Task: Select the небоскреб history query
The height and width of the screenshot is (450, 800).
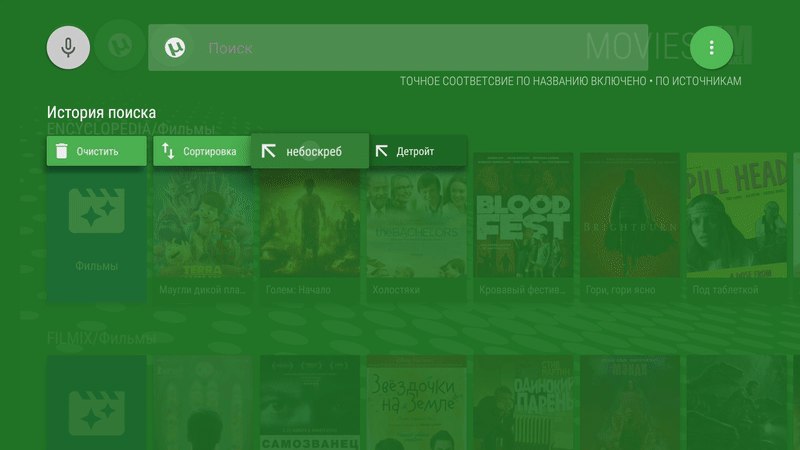Action: (310, 151)
